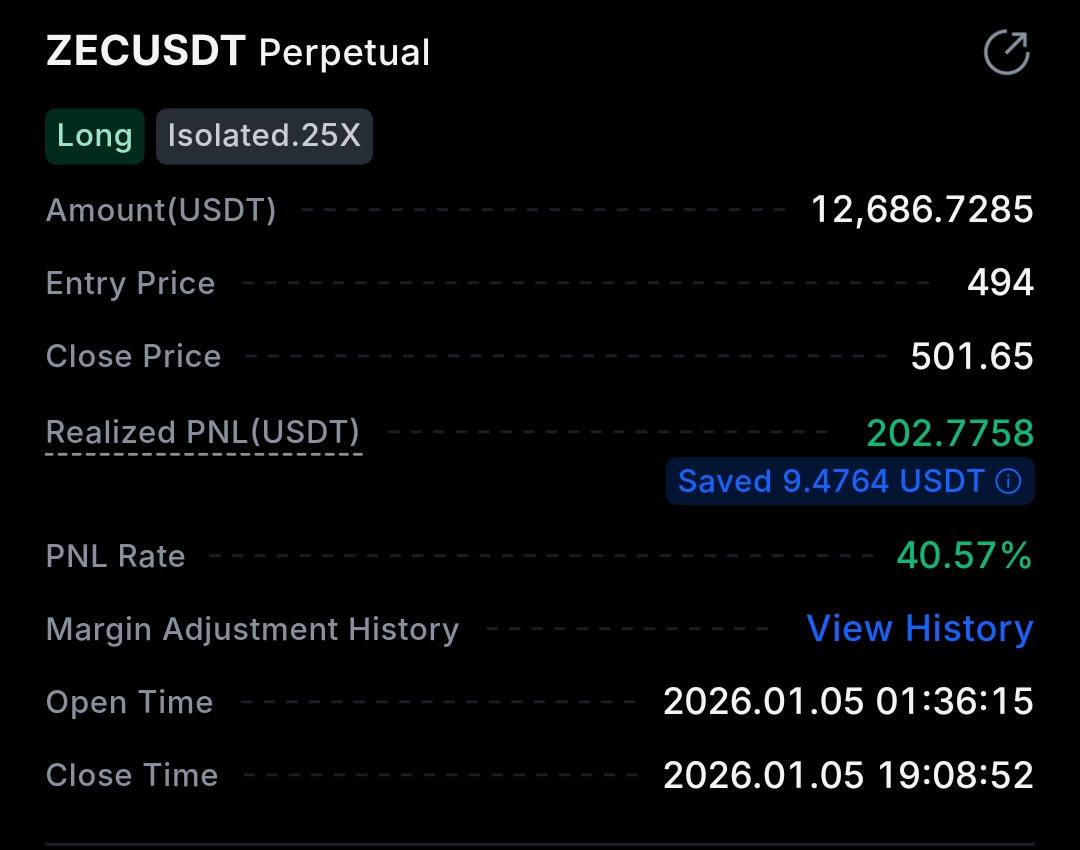This screenshot has height=850, width=1080.
Task: Tap the green PNL Rate percentage
Action: (x=961, y=556)
